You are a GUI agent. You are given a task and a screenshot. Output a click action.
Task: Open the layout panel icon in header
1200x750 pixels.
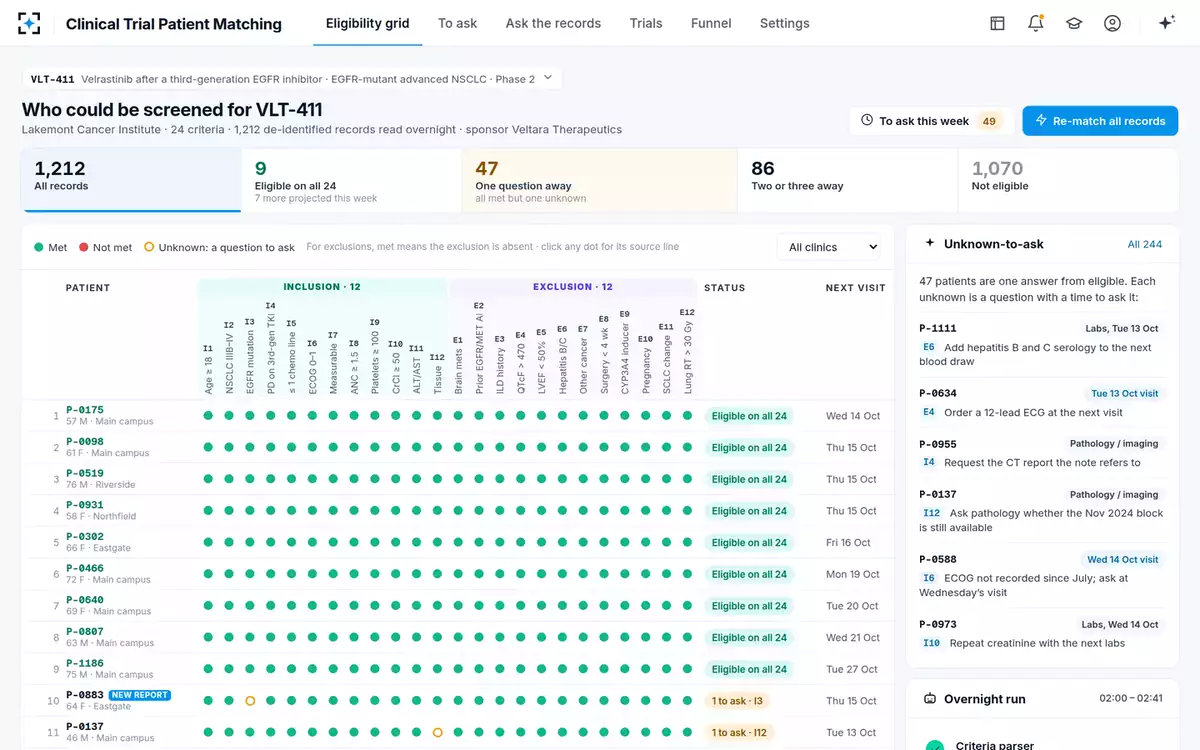point(997,23)
